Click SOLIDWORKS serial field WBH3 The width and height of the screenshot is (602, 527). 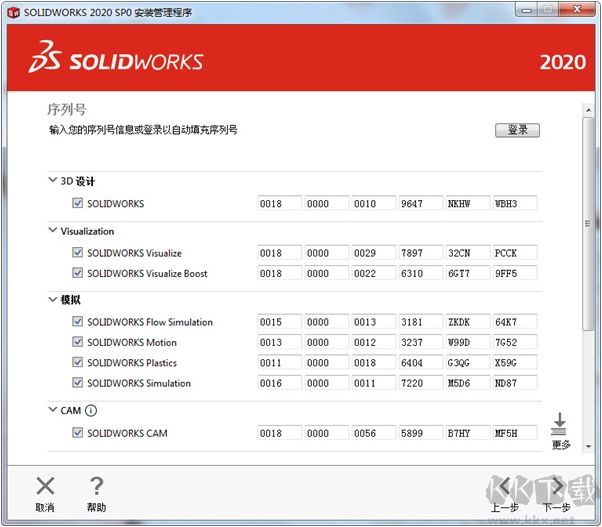coord(515,203)
